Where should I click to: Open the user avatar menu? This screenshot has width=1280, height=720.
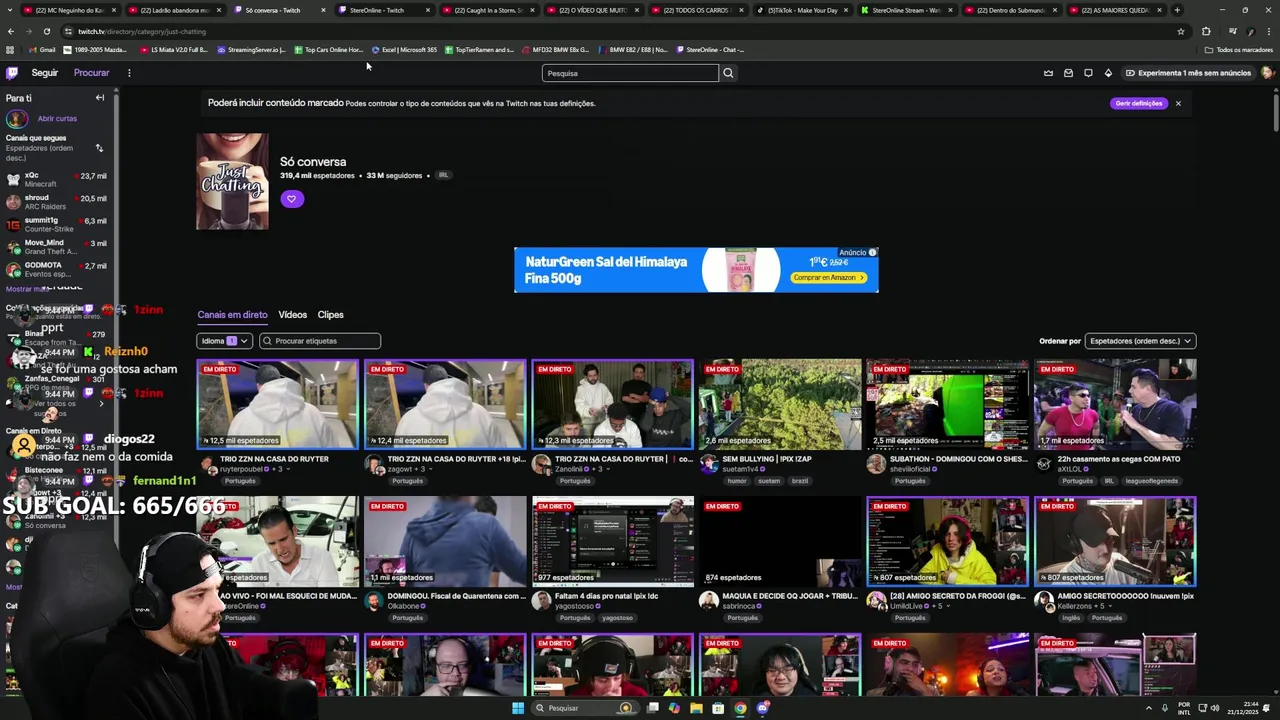tap(1267, 73)
